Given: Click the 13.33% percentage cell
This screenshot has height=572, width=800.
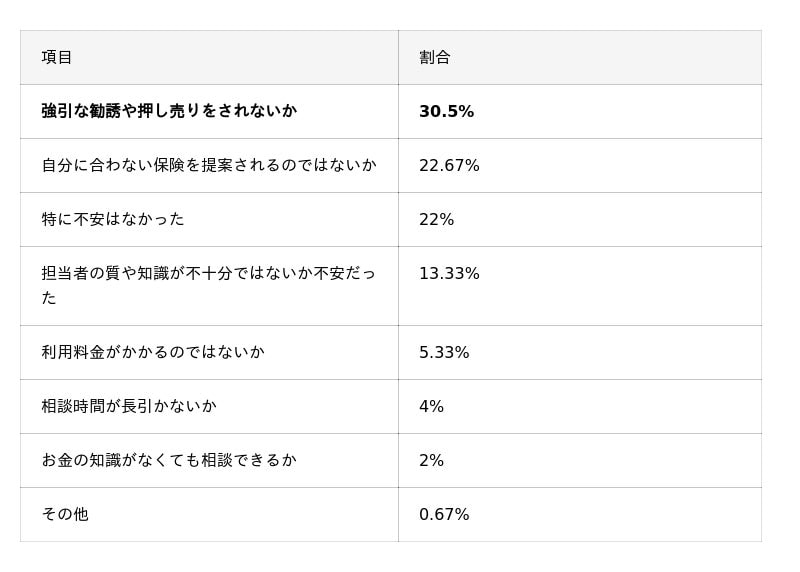Looking at the screenshot, I should coord(449,273).
